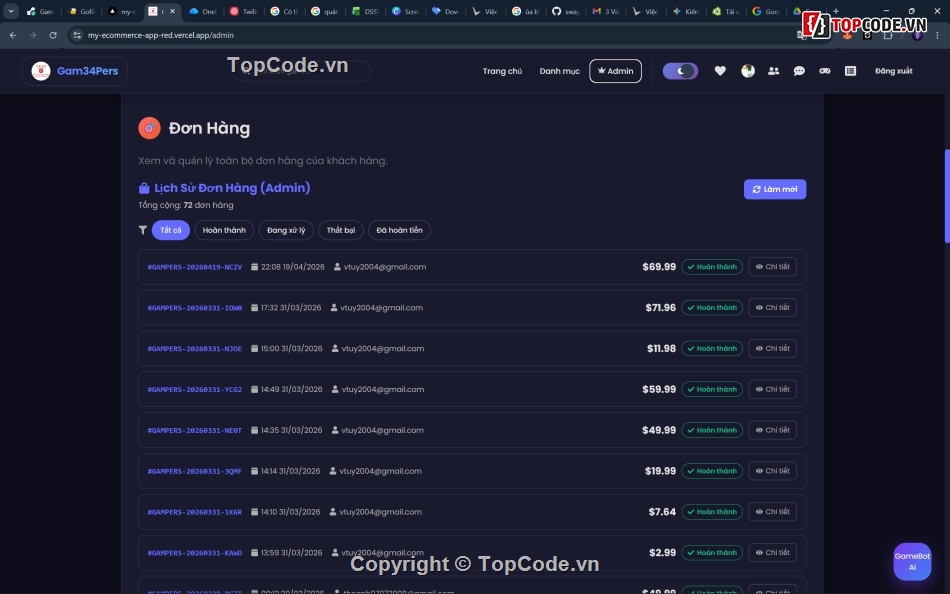Open Chi tiết for the $71.96 order
950x594 pixels.
tap(772, 307)
